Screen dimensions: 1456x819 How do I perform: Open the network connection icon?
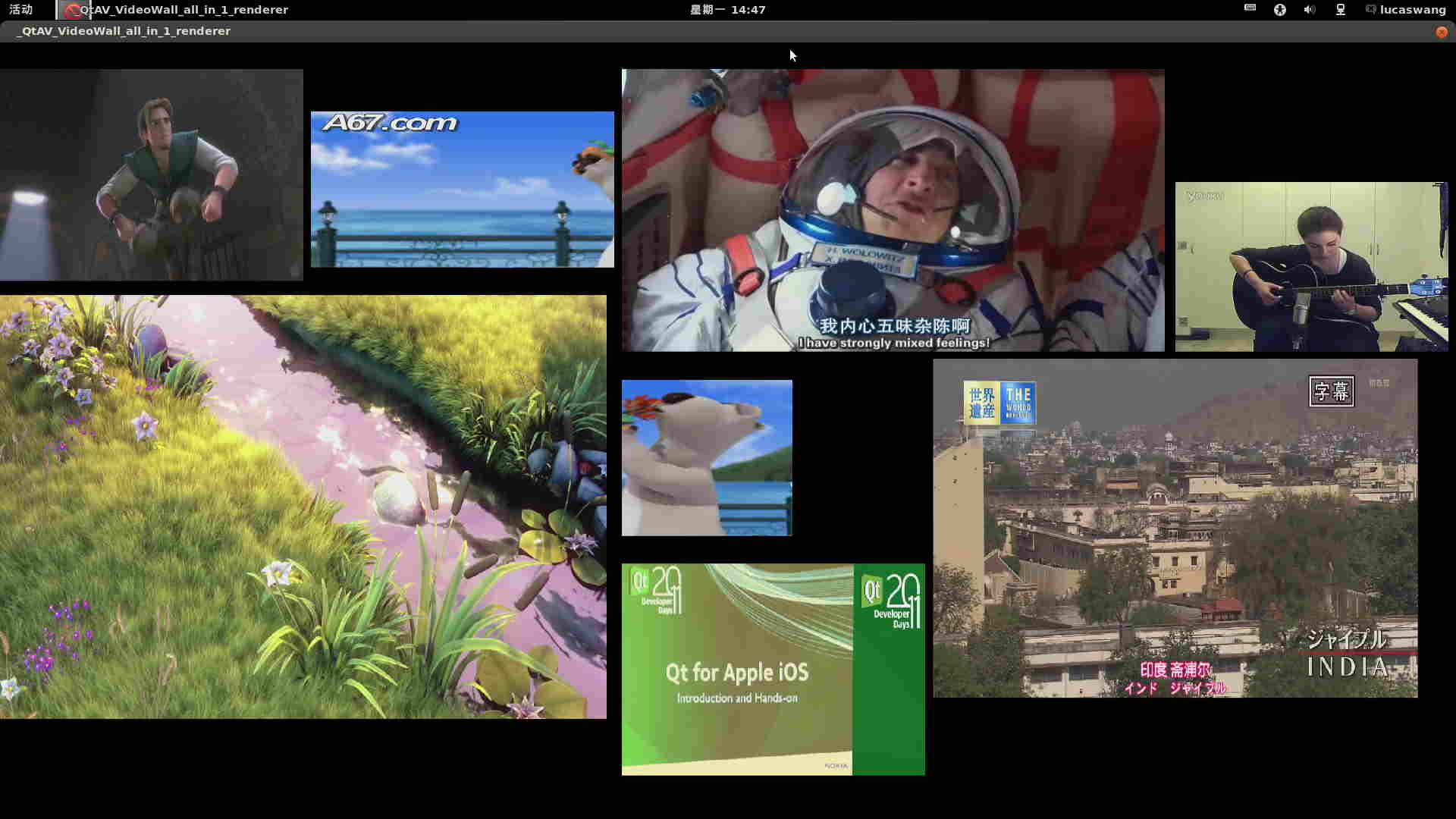pyautogui.click(x=1341, y=10)
